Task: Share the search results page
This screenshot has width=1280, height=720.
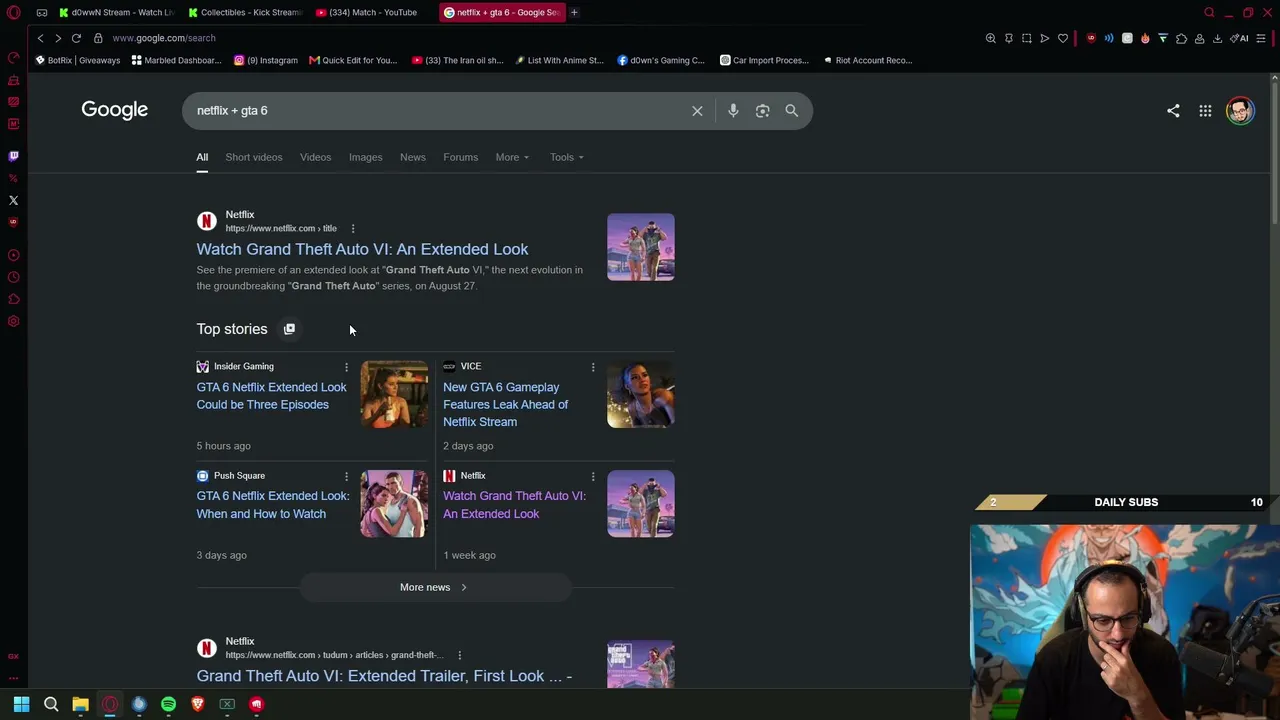Action: click(1173, 111)
